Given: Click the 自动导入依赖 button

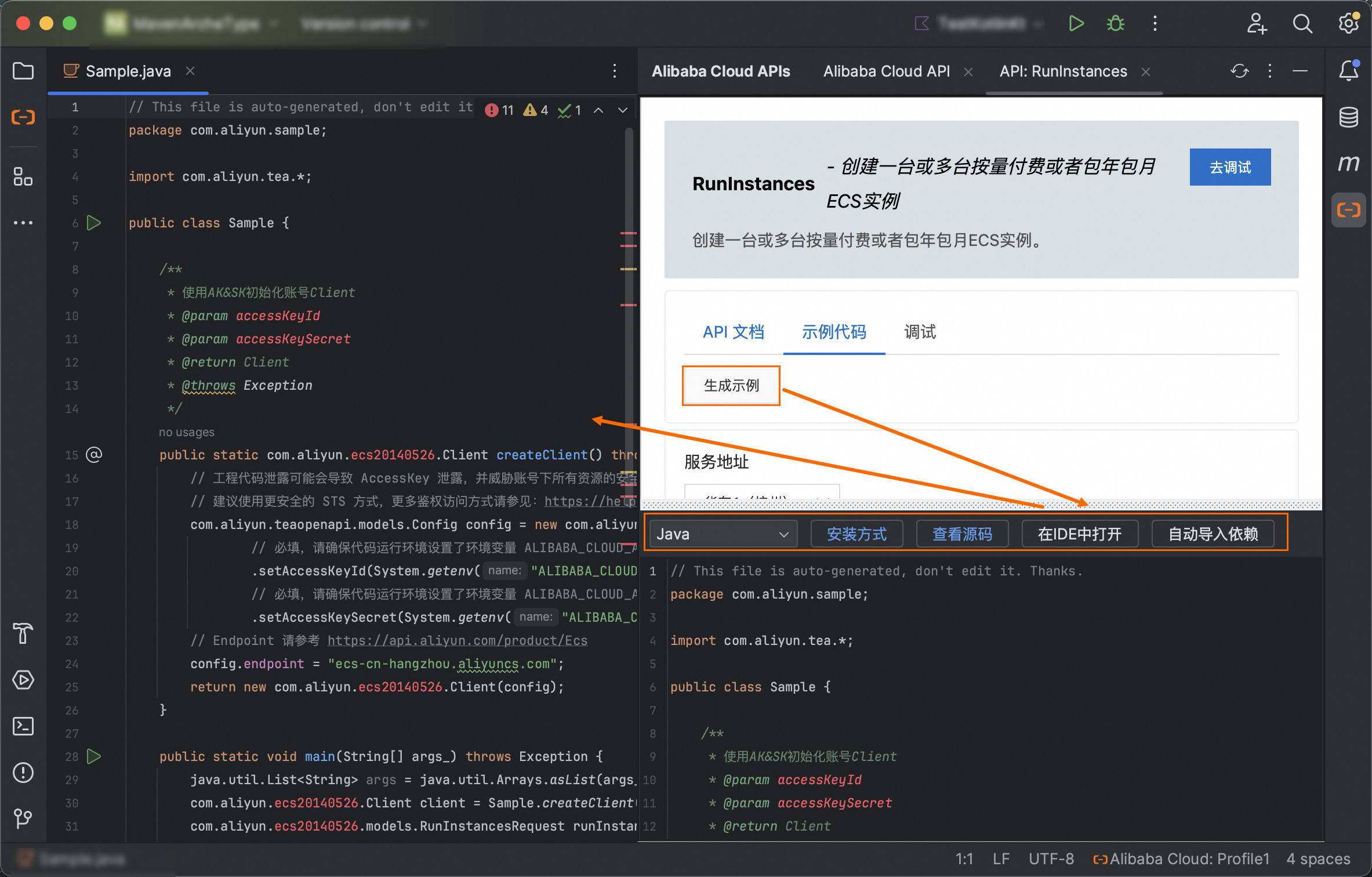Looking at the screenshot, I should (x=1213, y=534).
